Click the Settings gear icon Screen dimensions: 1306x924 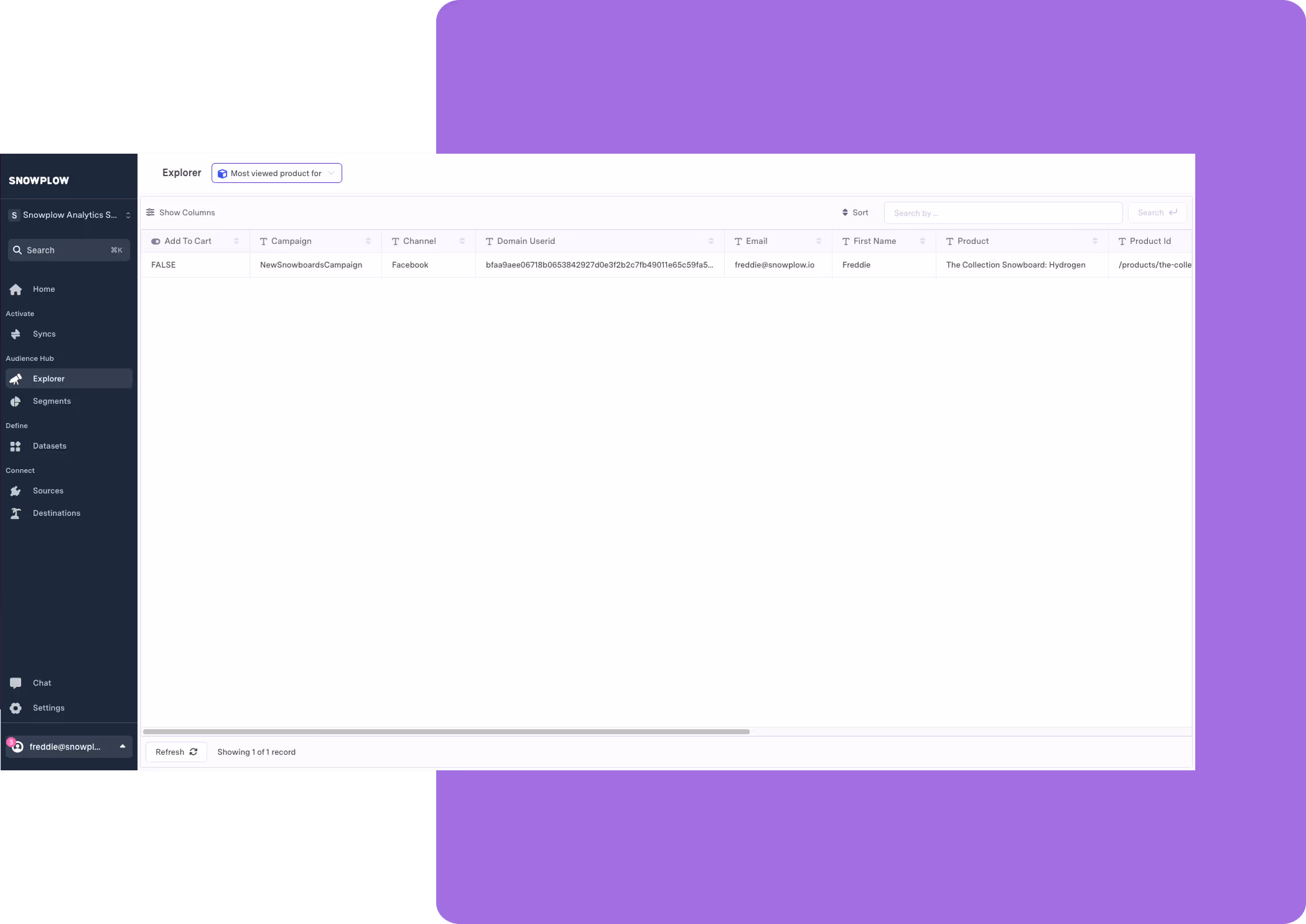(16, 708)
